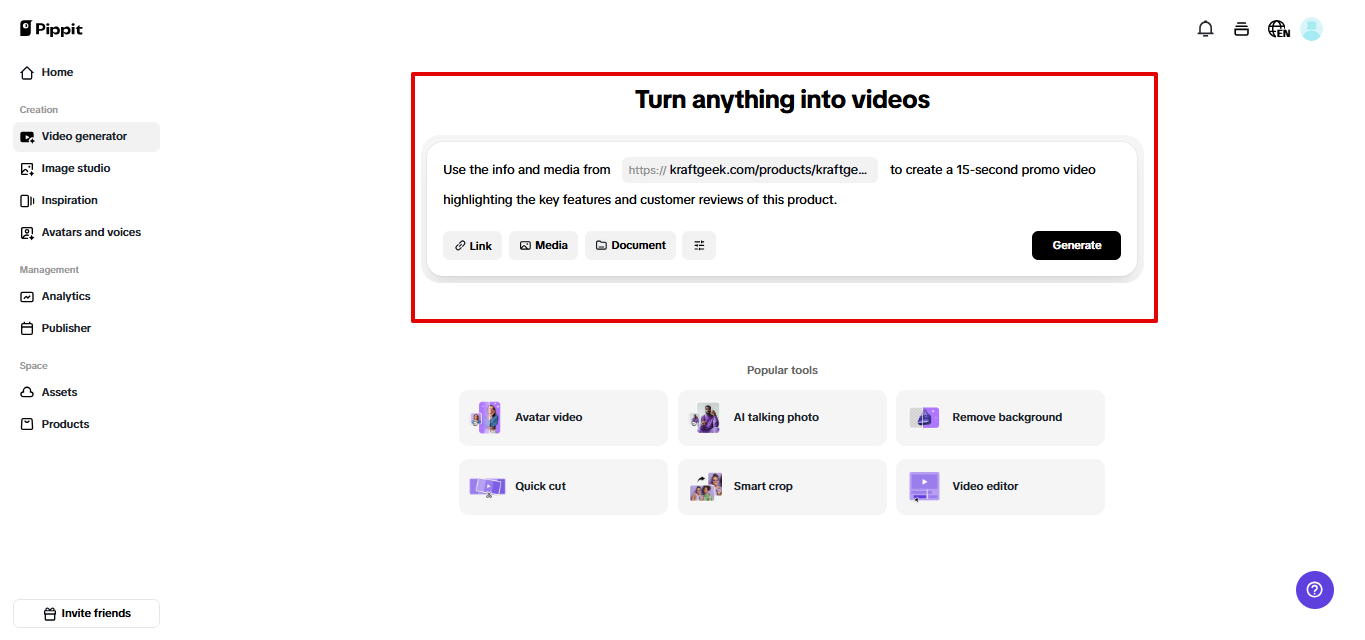Open advanced settings with the sliders icon
1365x640 pixels.
pos(698,245)
